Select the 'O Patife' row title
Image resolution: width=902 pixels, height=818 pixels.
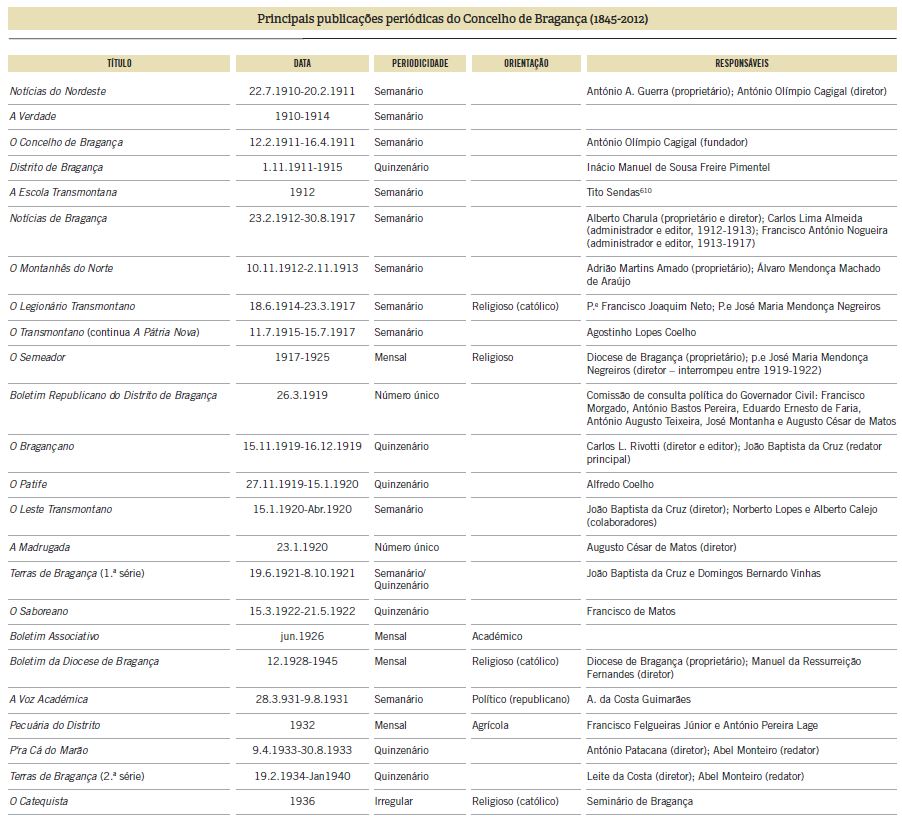(28, 484)
